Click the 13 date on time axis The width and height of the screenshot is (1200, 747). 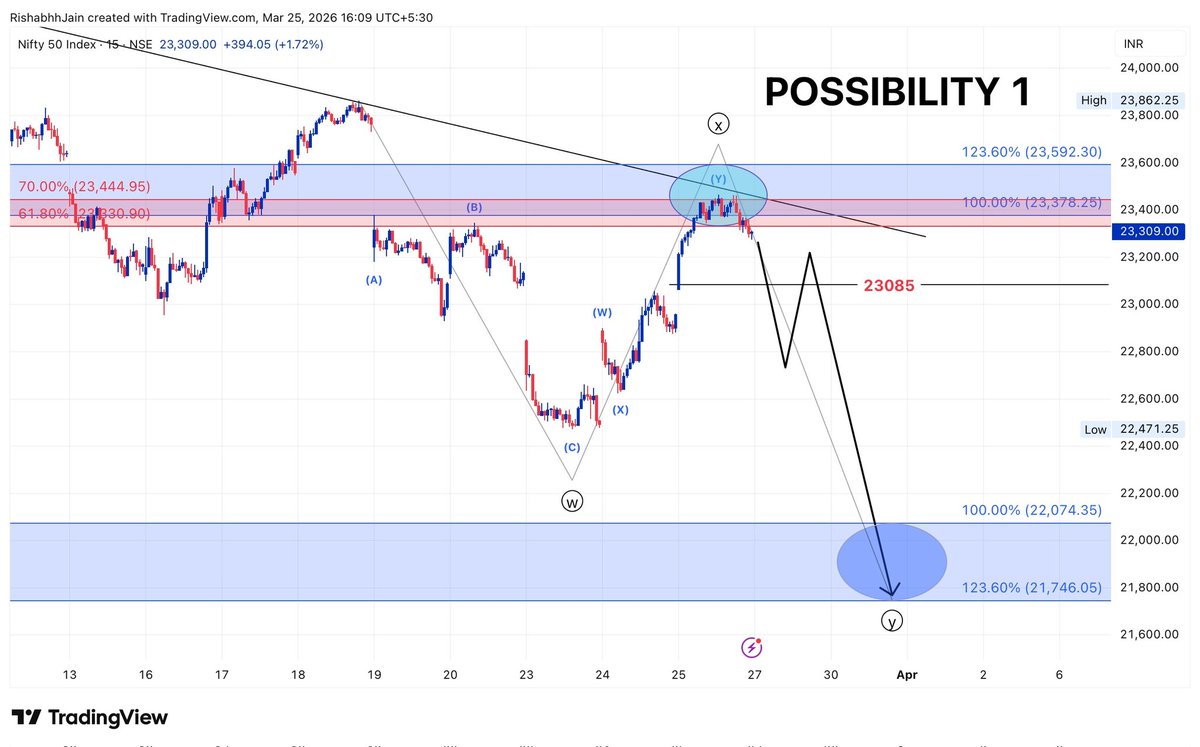(69, 674)
